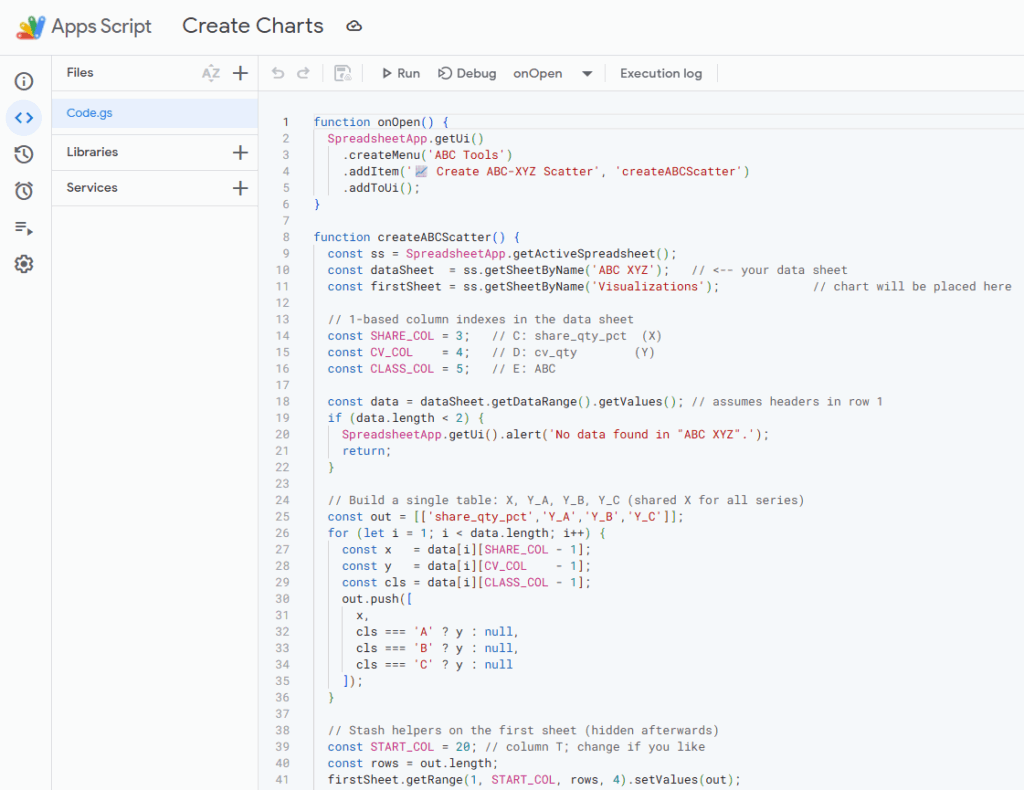
Task: Click the Save project disk icon
Action: point(342,73)
